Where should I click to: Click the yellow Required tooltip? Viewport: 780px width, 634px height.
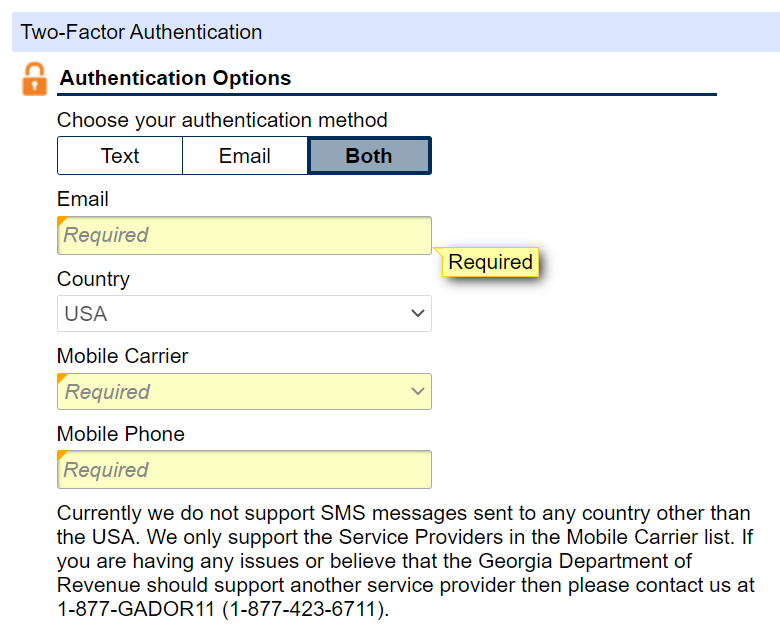coord(490,263)
